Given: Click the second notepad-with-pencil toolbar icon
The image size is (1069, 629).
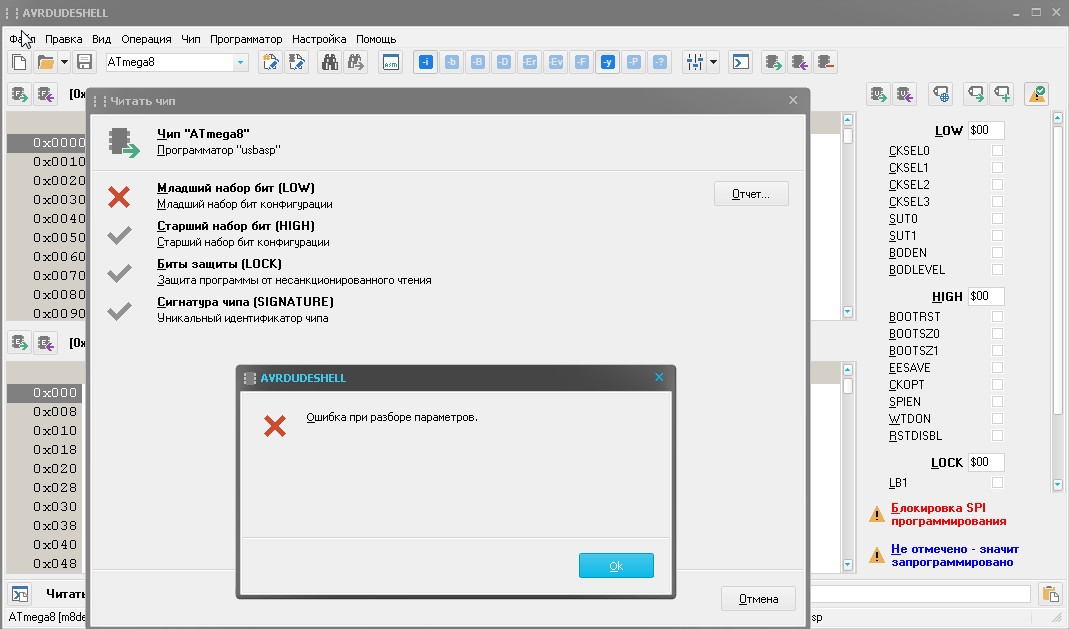Looking at the screenshot, I should 297,62.
